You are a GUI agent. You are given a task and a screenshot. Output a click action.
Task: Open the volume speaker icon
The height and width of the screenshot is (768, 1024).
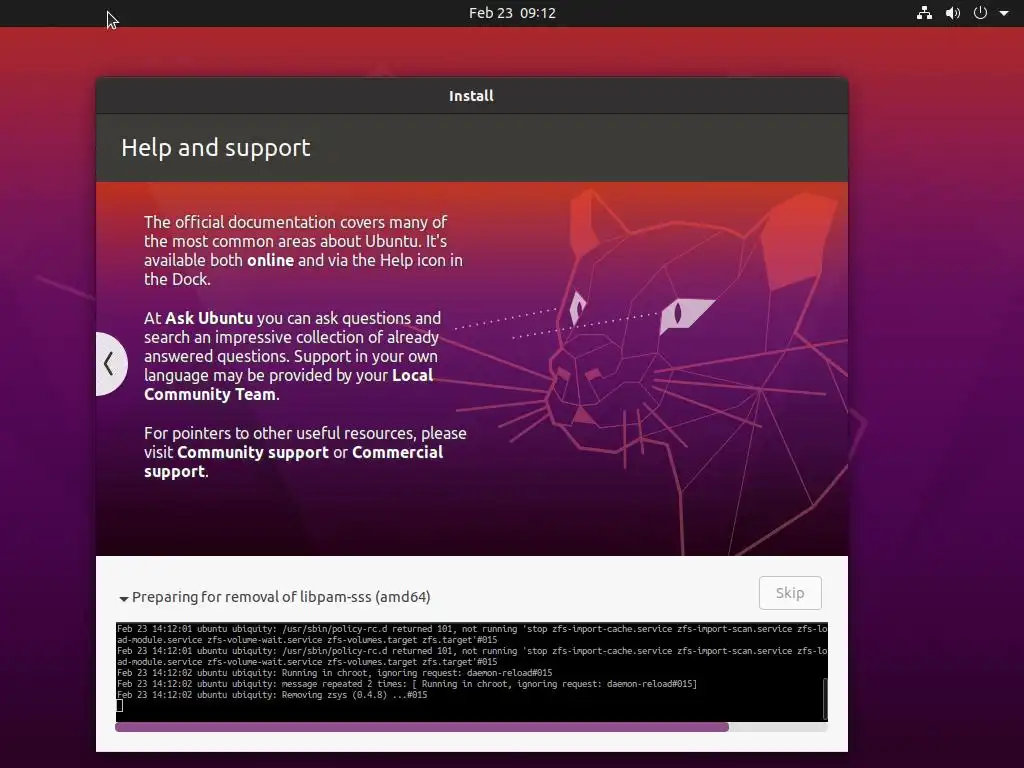(953, 13)
